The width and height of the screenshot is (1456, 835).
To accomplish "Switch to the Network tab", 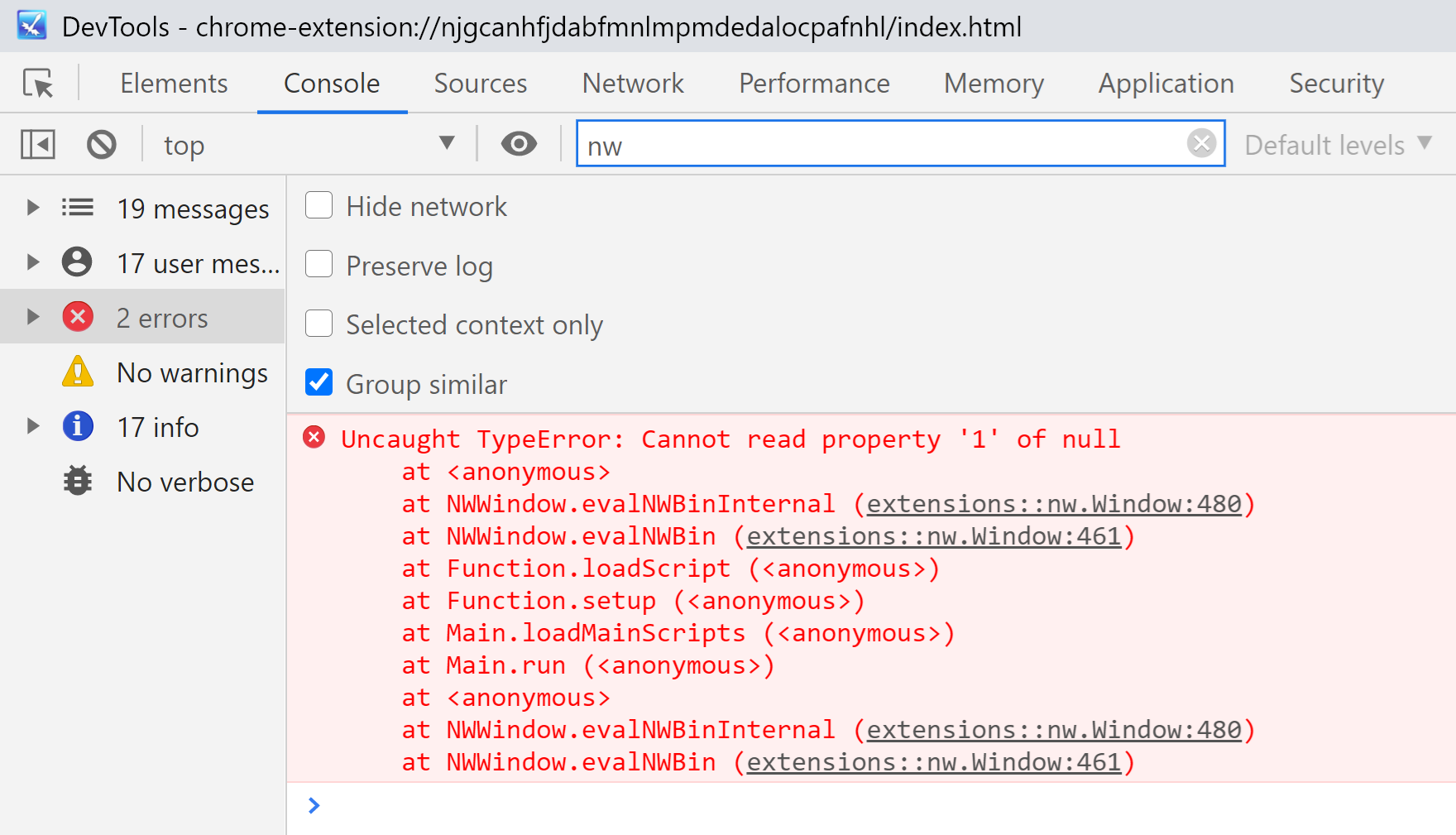I will point(633,84).
